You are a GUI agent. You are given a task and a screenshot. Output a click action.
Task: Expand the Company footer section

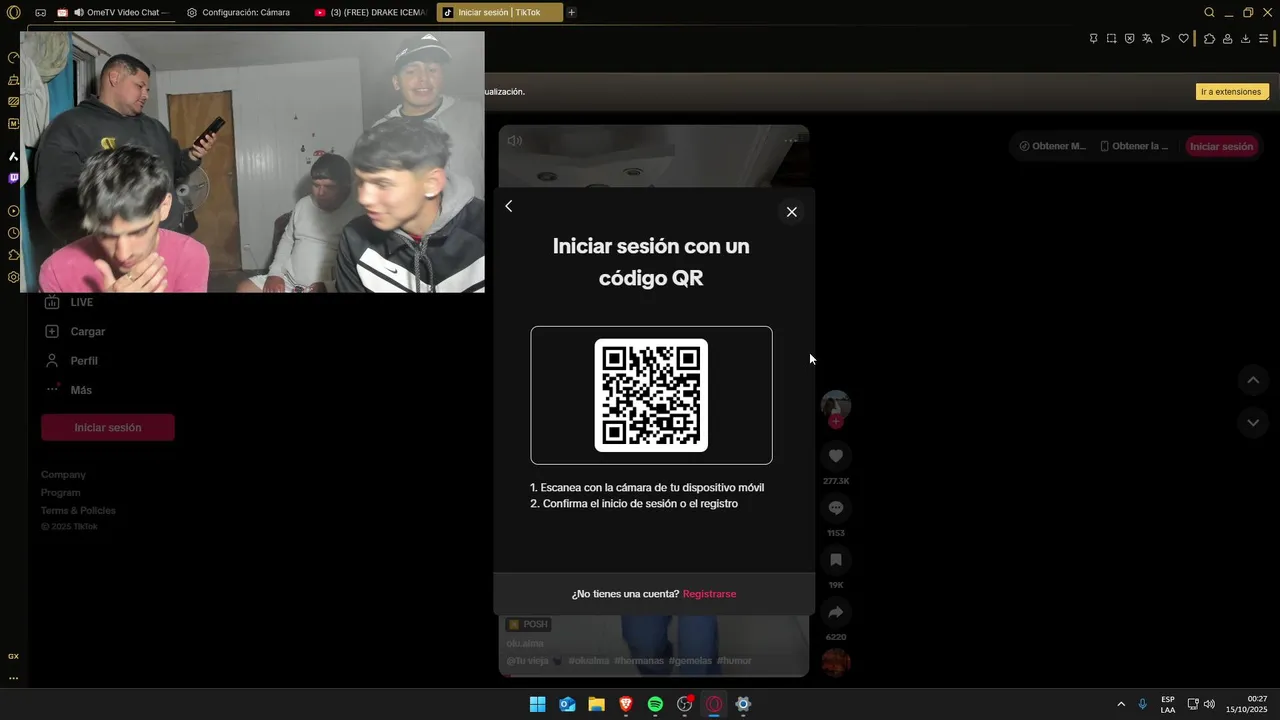pos(63,475)
